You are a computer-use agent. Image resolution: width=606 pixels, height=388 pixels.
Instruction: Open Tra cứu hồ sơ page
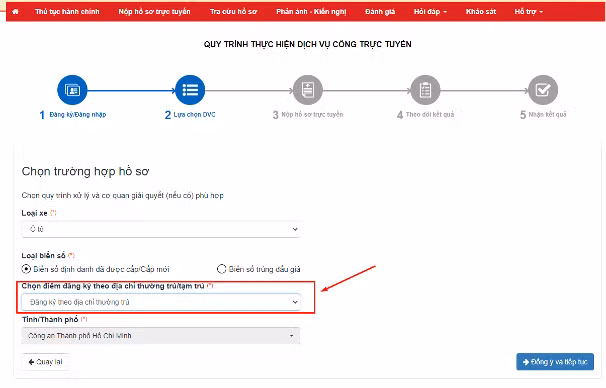233,12
